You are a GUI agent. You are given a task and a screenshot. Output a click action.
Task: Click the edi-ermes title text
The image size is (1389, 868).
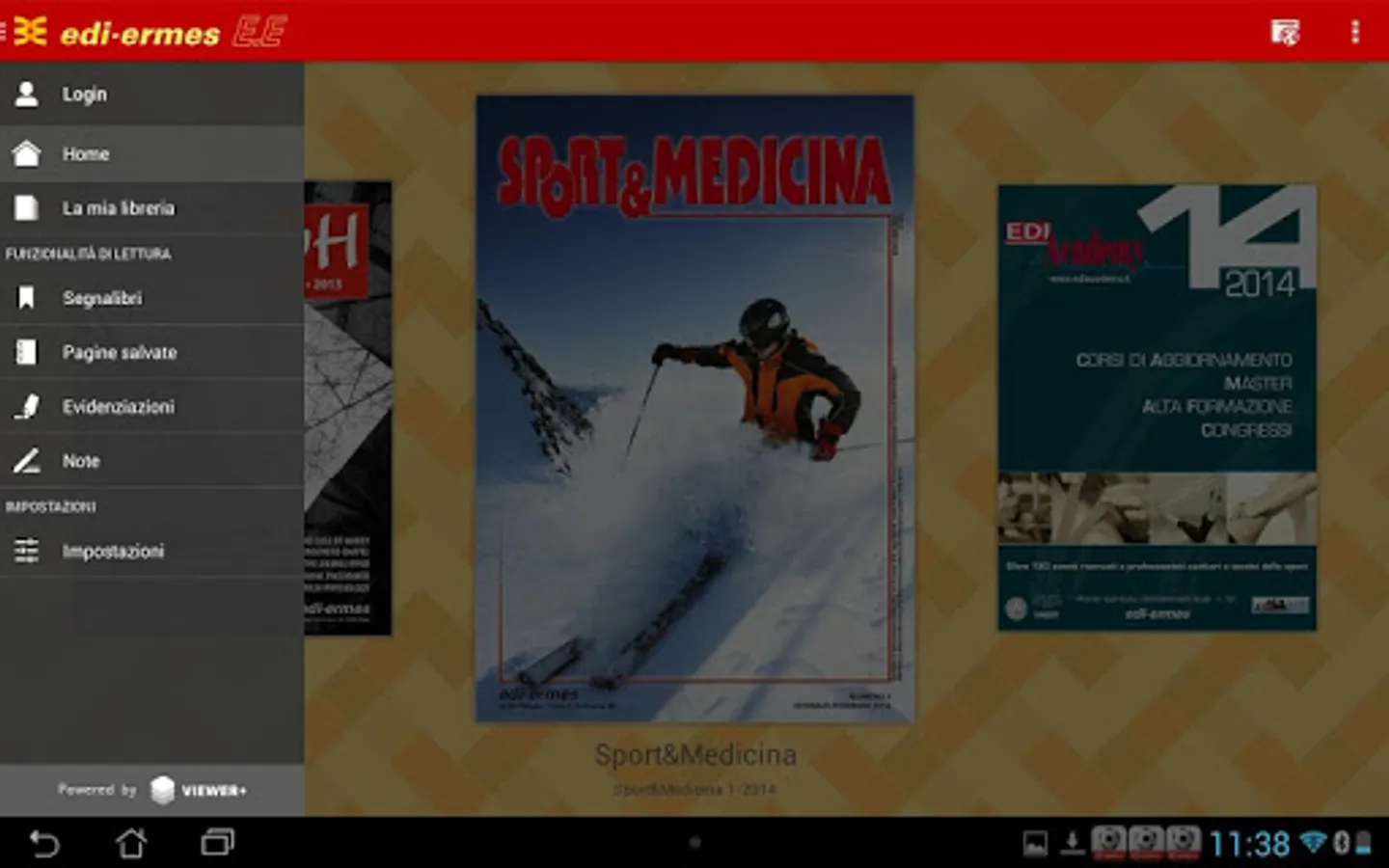coord(141,34)
